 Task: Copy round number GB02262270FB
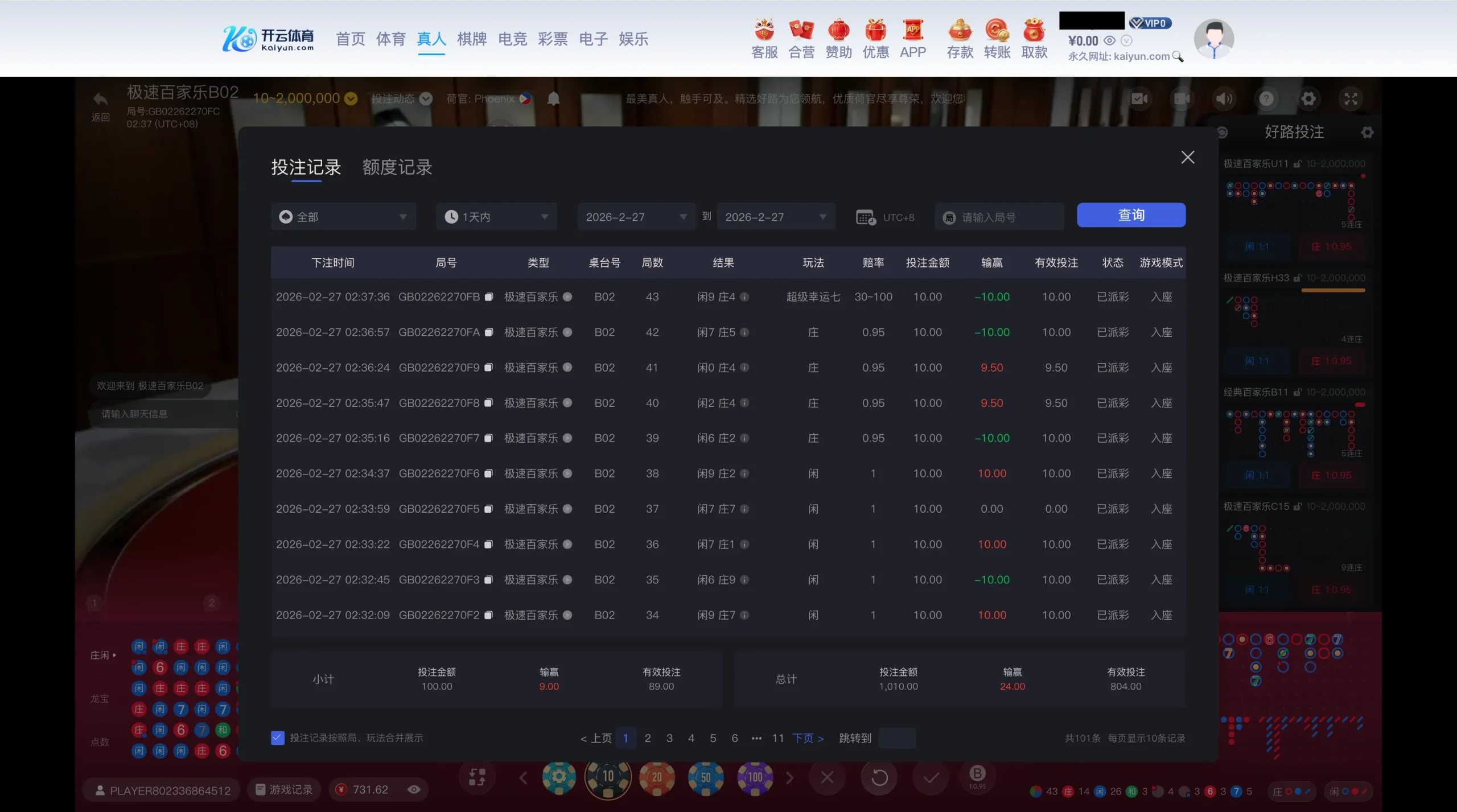[x=488, y=297]
